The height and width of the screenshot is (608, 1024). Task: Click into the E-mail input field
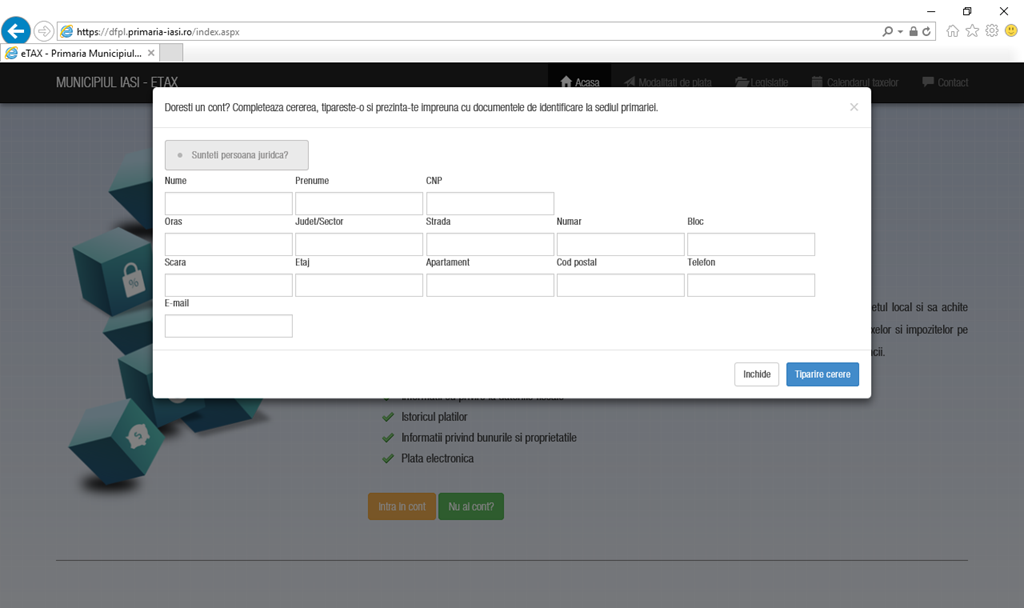pos(228,326)
